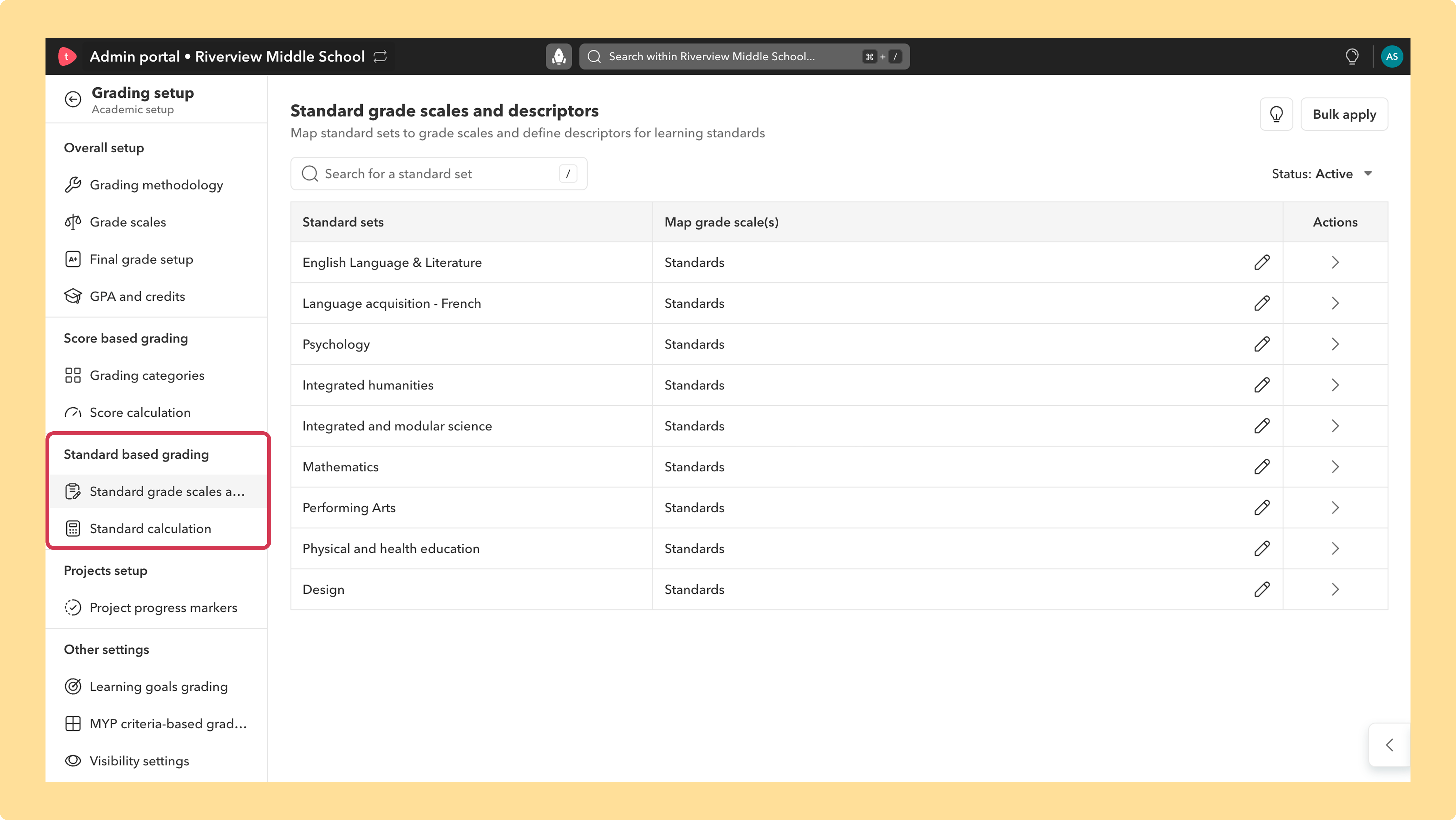Expand Mathematics row chevron

tap(1335, 467)
